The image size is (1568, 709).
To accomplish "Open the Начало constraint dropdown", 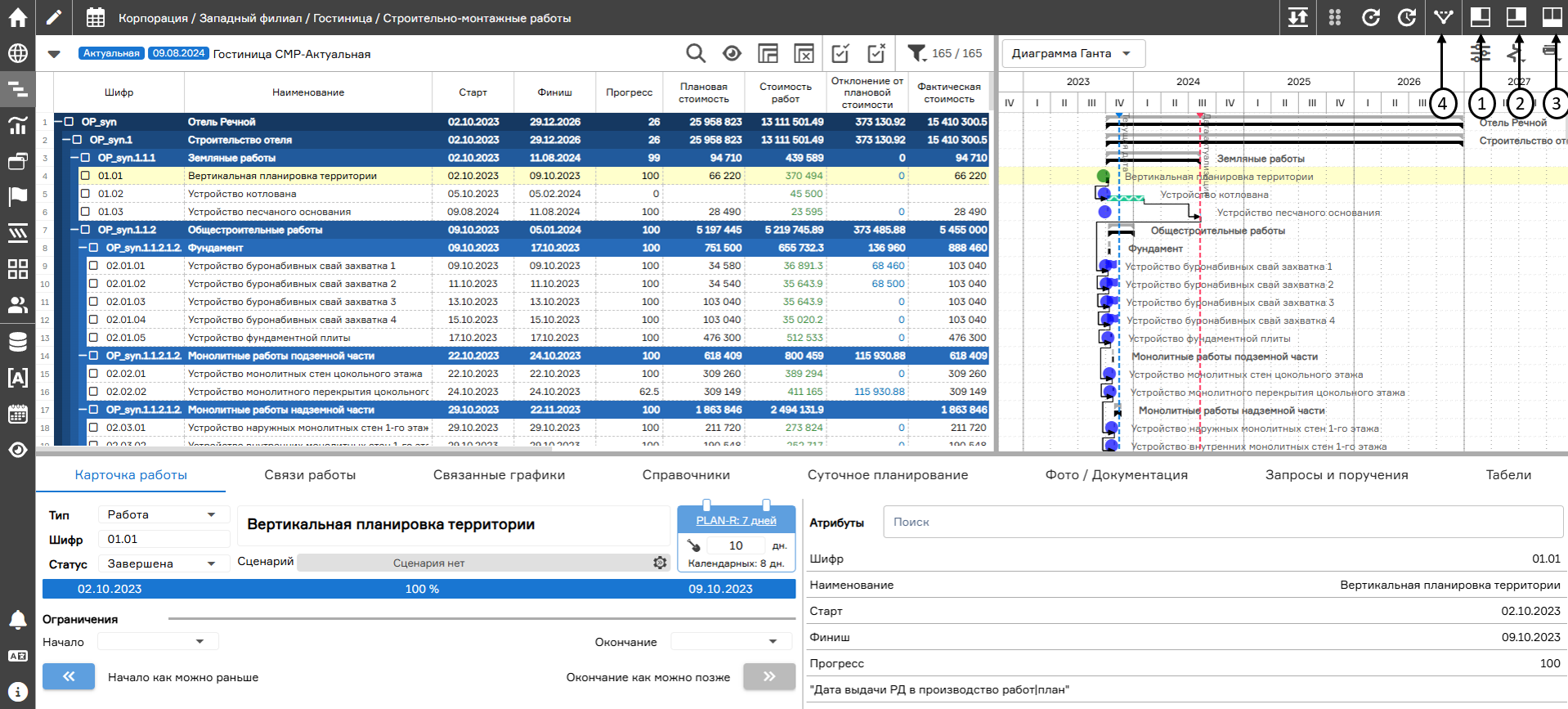I will tap(158, 642).
